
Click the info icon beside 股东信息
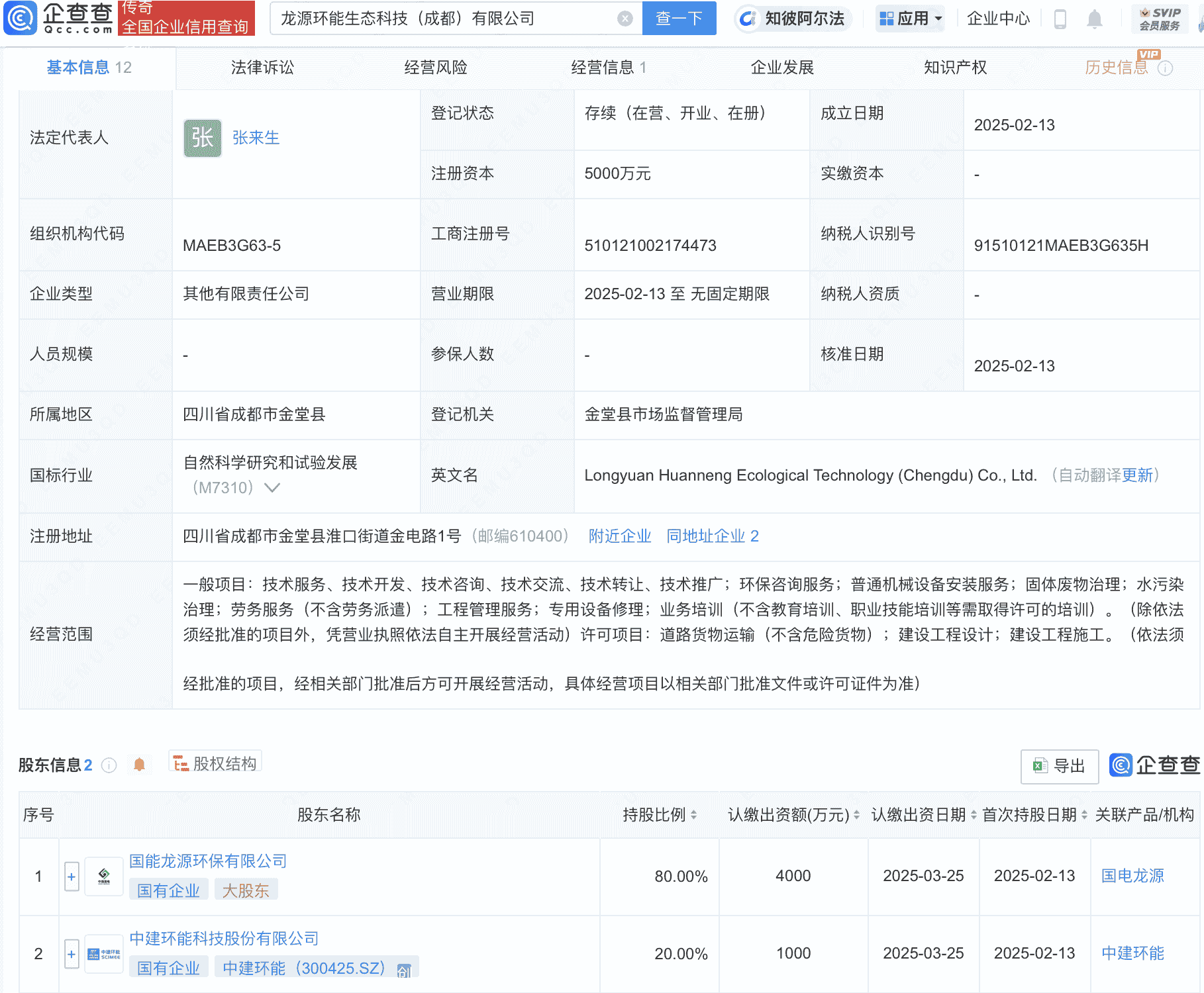tap(108, 765)
